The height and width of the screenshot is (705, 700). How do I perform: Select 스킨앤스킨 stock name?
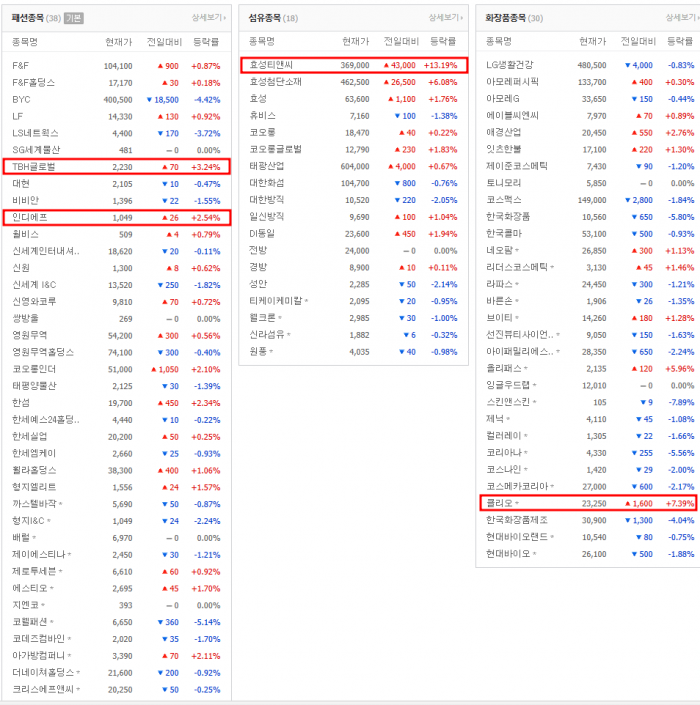[x=508, y=402]
